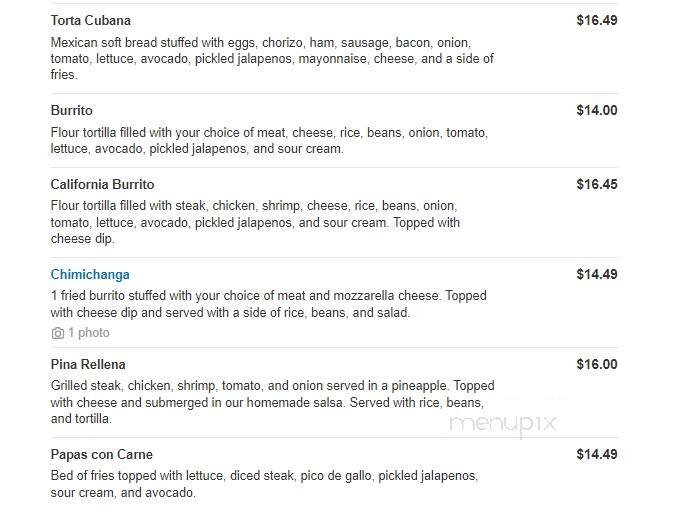Click the Pina Rellena item title

[x=88, y=365]
